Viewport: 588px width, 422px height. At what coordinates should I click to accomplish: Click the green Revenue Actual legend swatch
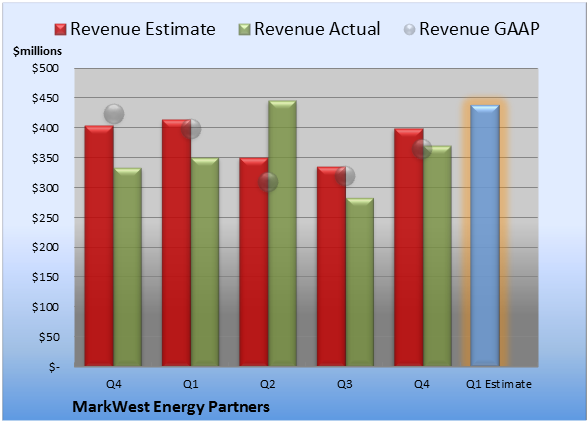click(244, 30)
